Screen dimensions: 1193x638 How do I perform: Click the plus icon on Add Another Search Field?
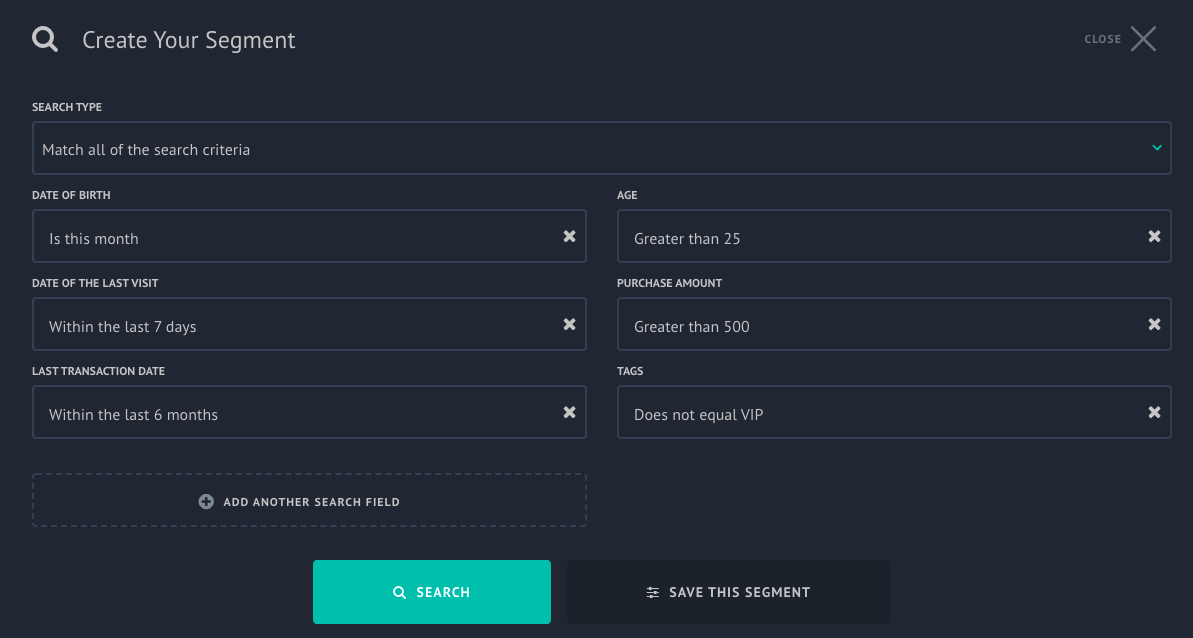click(x=206, y=501)
